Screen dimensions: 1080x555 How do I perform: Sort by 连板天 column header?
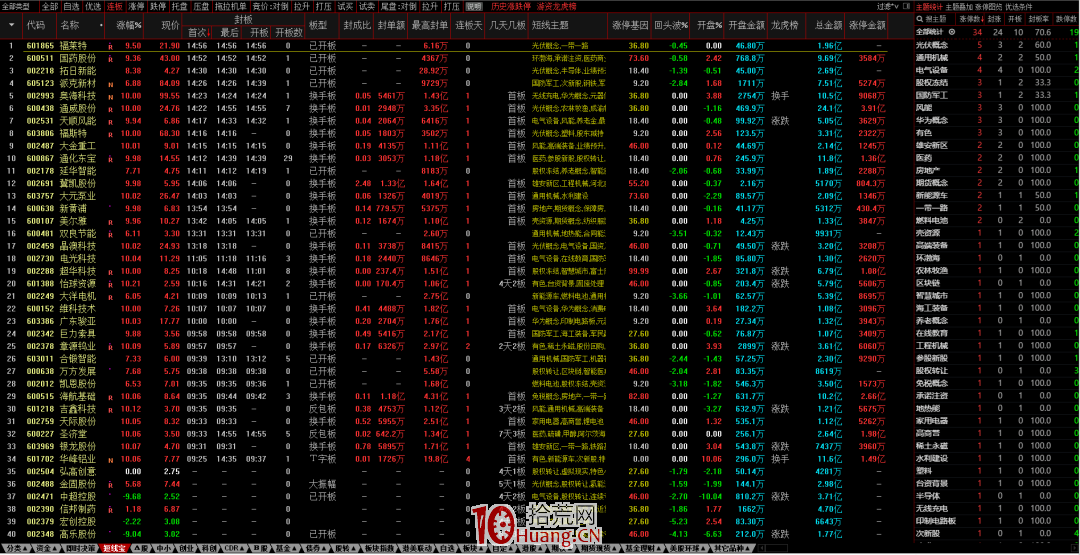[x=468, y=25]
